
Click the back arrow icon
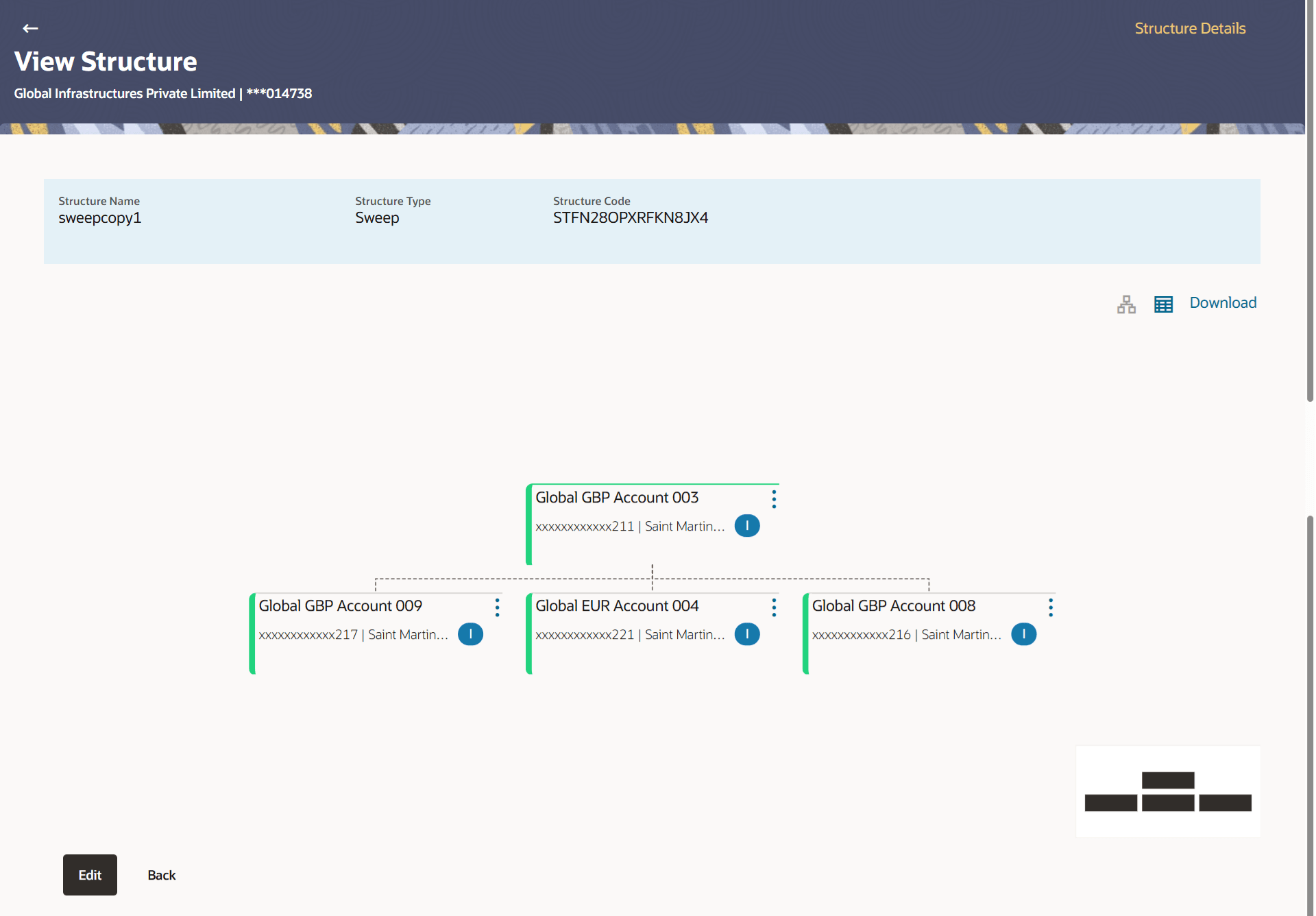[30, 28]
